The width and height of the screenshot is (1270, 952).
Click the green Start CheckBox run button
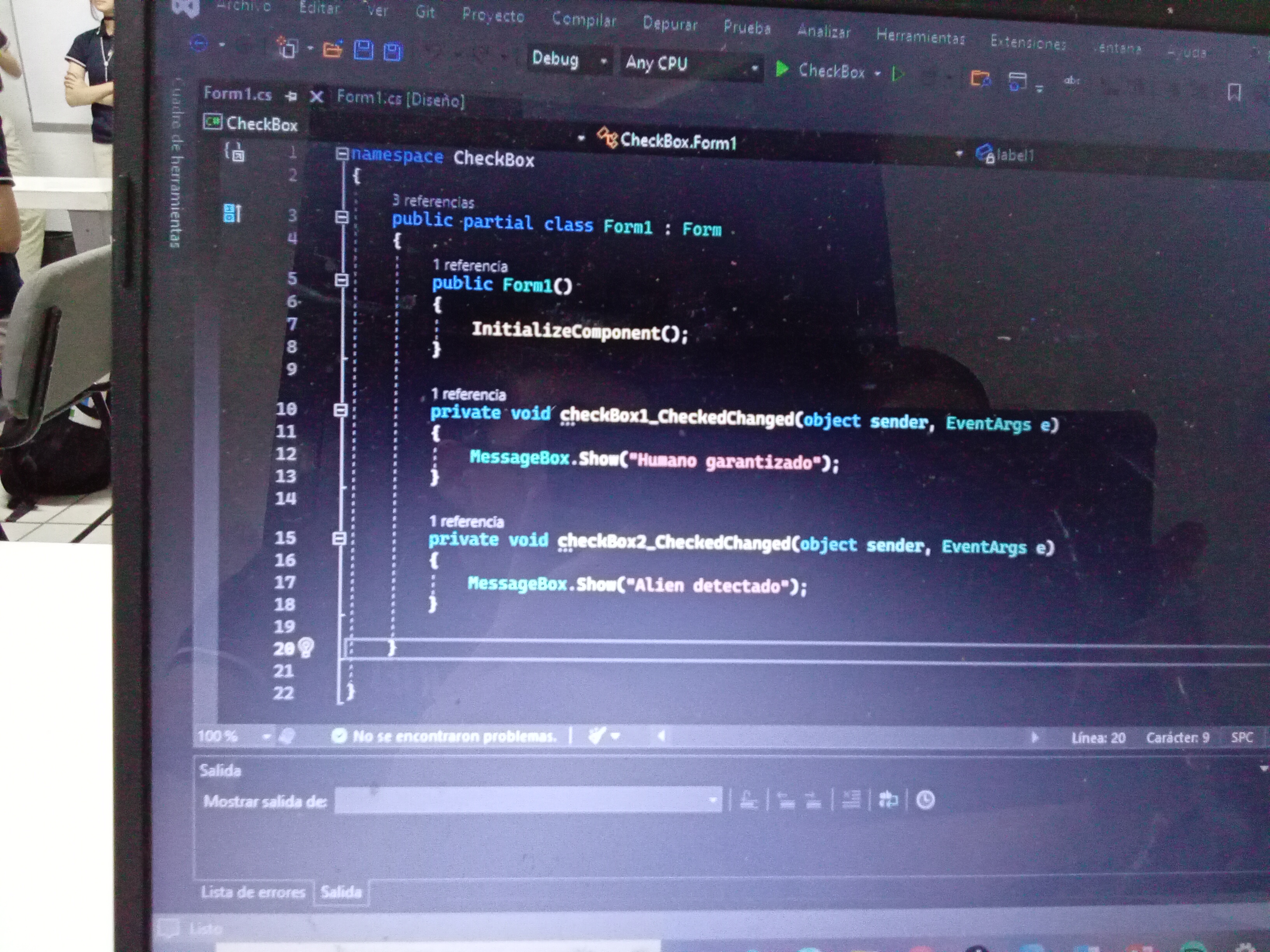tap(782, 70)
